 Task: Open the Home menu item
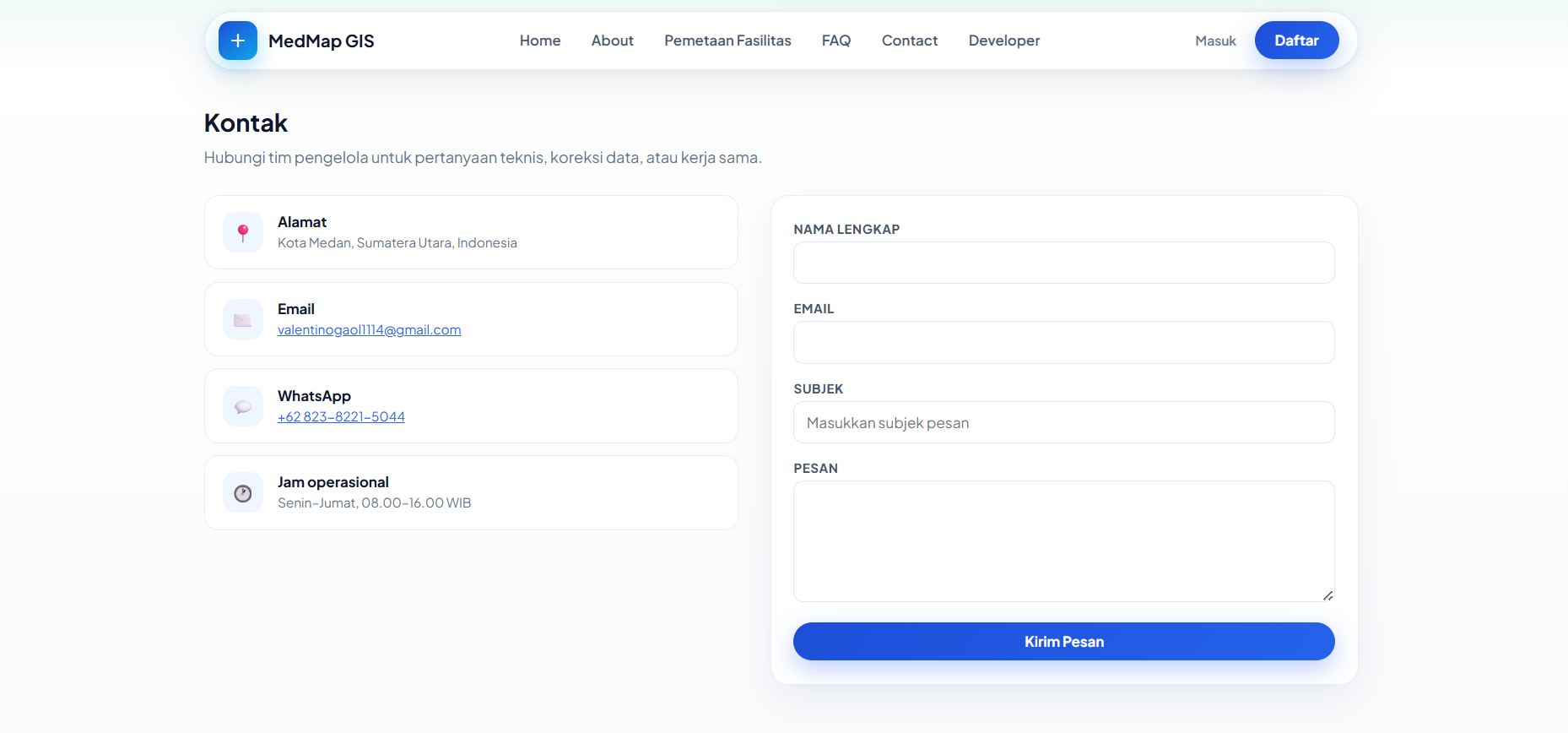pos(540,41)
